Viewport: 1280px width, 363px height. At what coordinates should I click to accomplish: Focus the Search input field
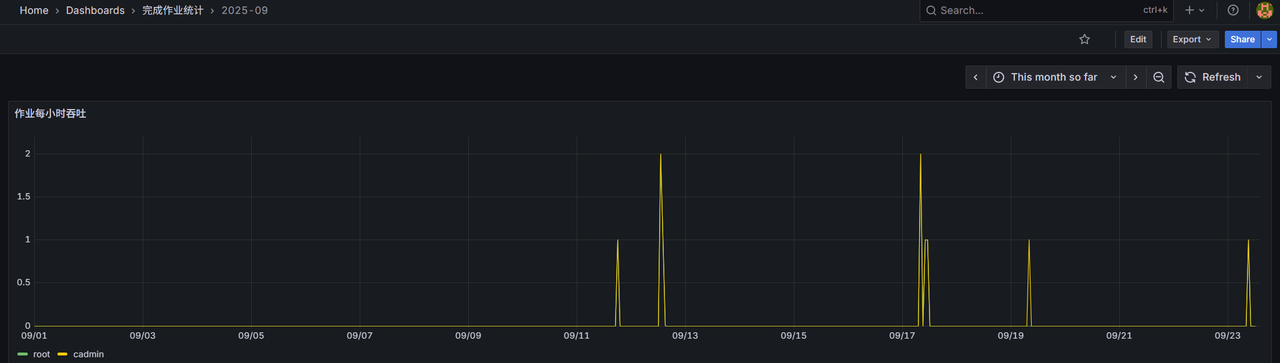click(1046, 10)
